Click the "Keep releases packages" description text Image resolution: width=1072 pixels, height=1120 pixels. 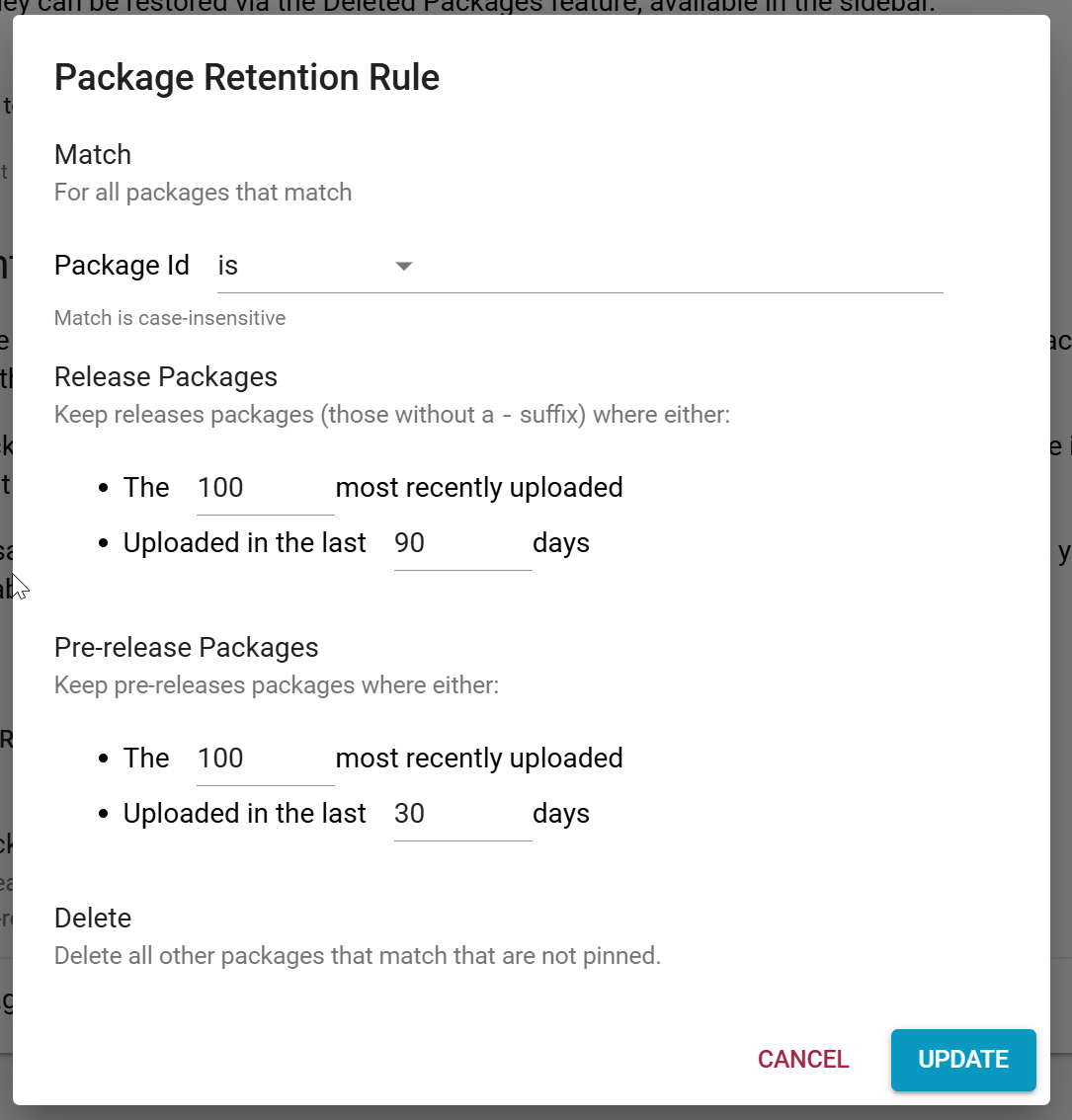[391, 414]
